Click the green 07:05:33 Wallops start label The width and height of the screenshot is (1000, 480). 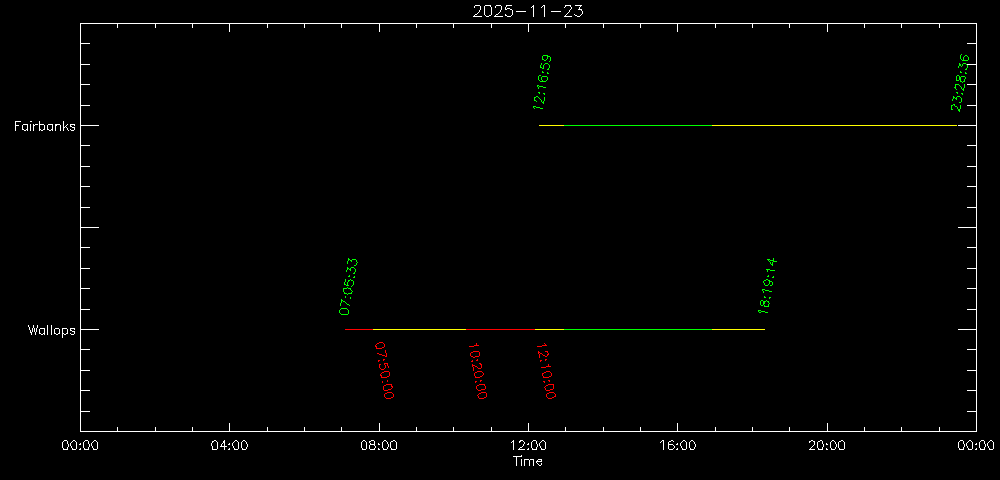(349, 287)
